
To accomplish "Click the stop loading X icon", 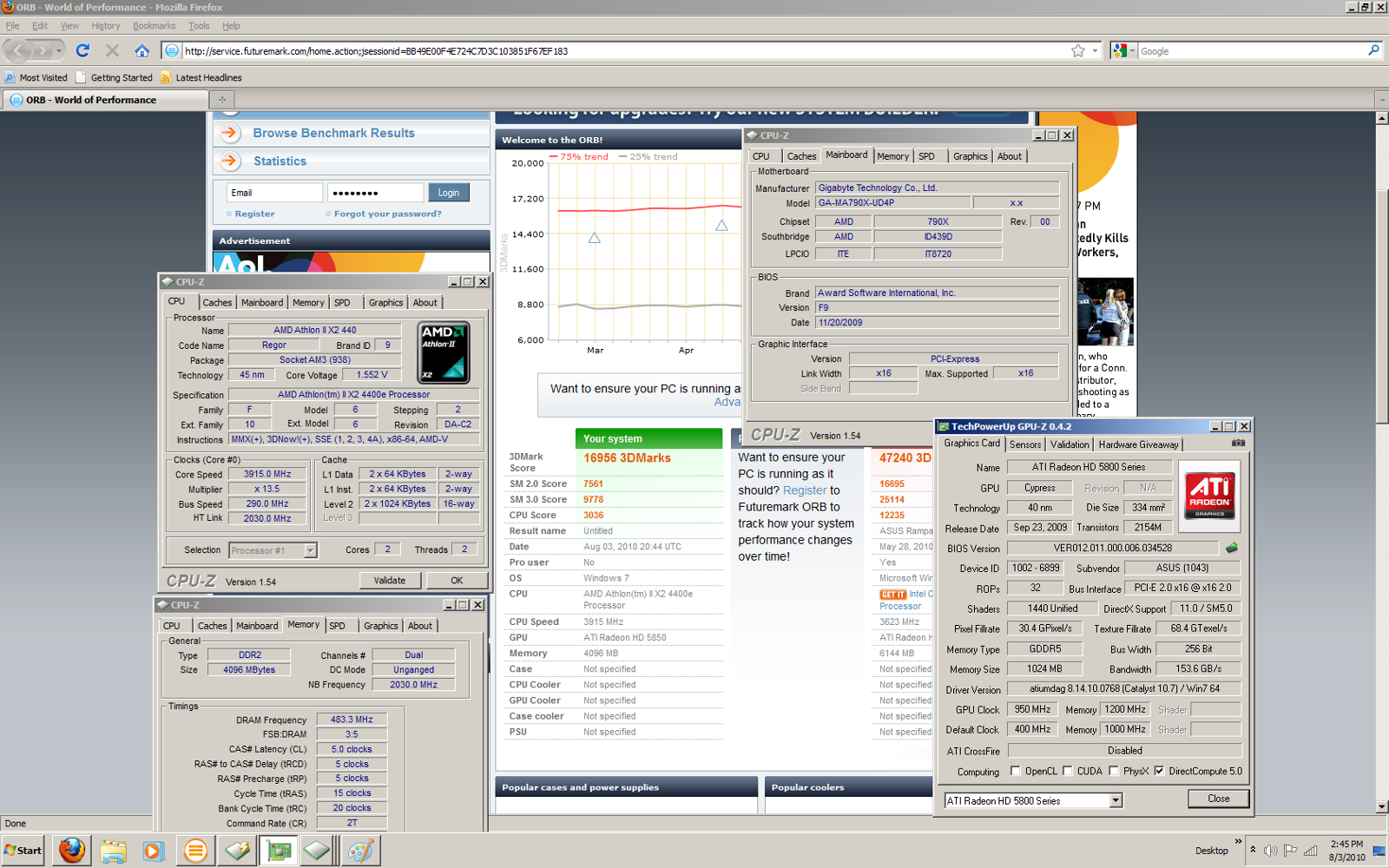I will [112, 50].
